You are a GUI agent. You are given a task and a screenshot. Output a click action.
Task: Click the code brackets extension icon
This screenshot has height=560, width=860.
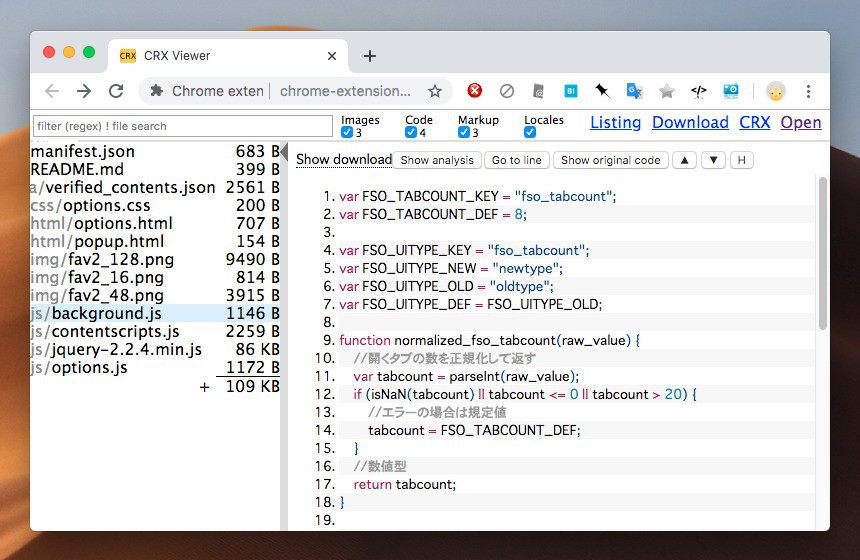699,91
